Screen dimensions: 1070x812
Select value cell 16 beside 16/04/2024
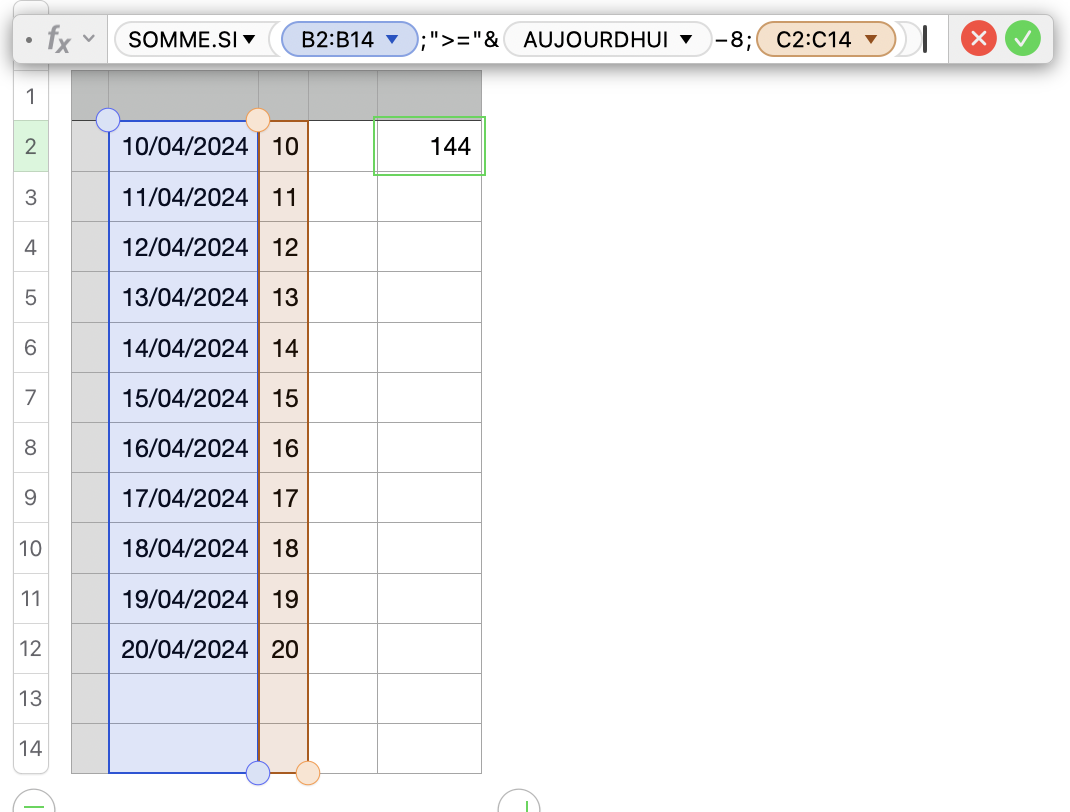click(284, 448)
